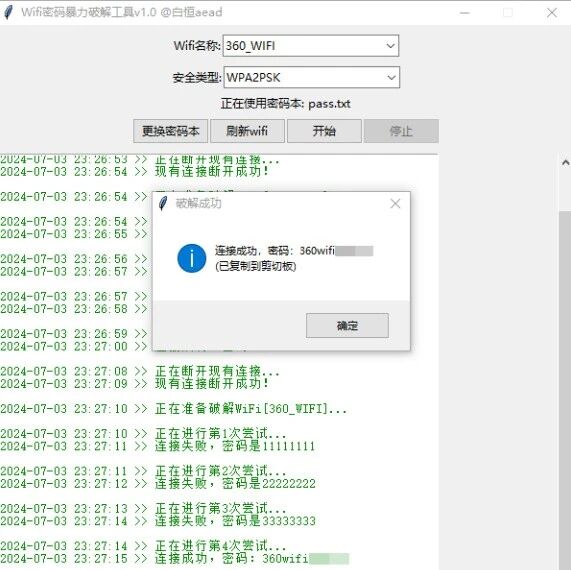Click the (已复制到剪切板) dialog text
The height and width of the screenshot is (570, 571).
tap(256, 267)
